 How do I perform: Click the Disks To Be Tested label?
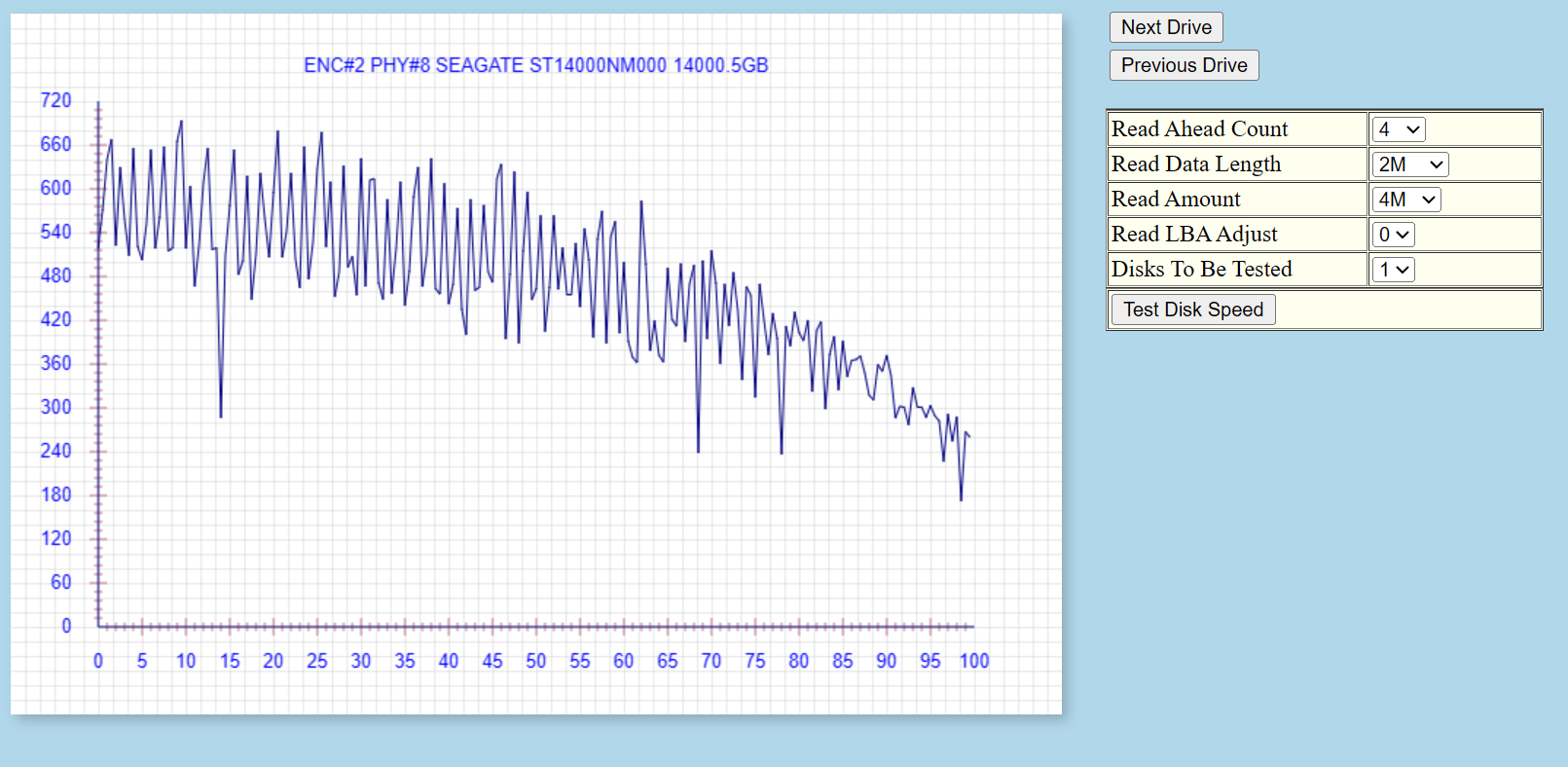pyautogui.click(x=1201, y=270)
